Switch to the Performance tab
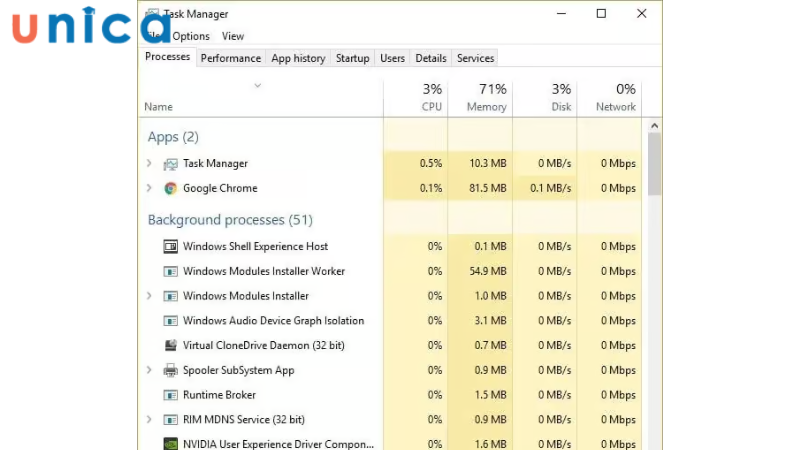 tap(231, 58)
